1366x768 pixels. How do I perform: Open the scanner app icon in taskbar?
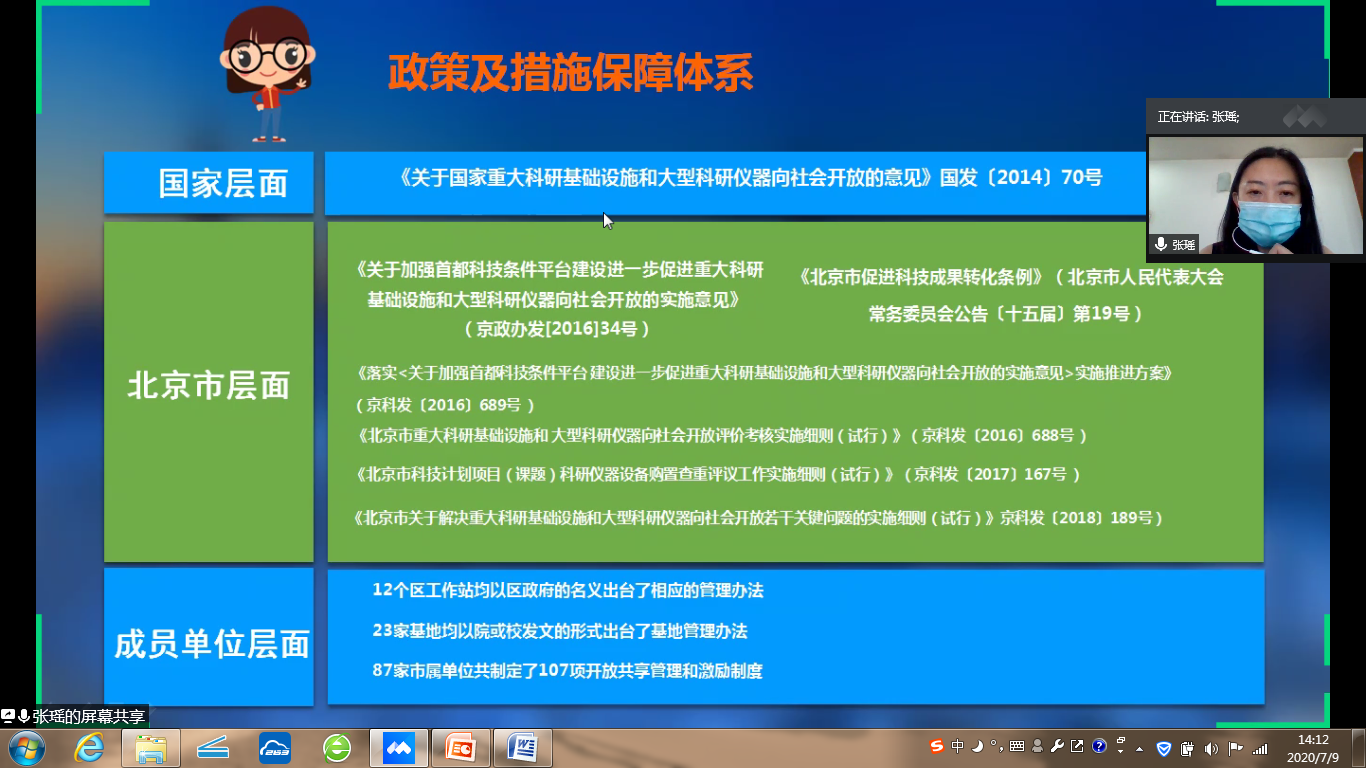point(213,748)
